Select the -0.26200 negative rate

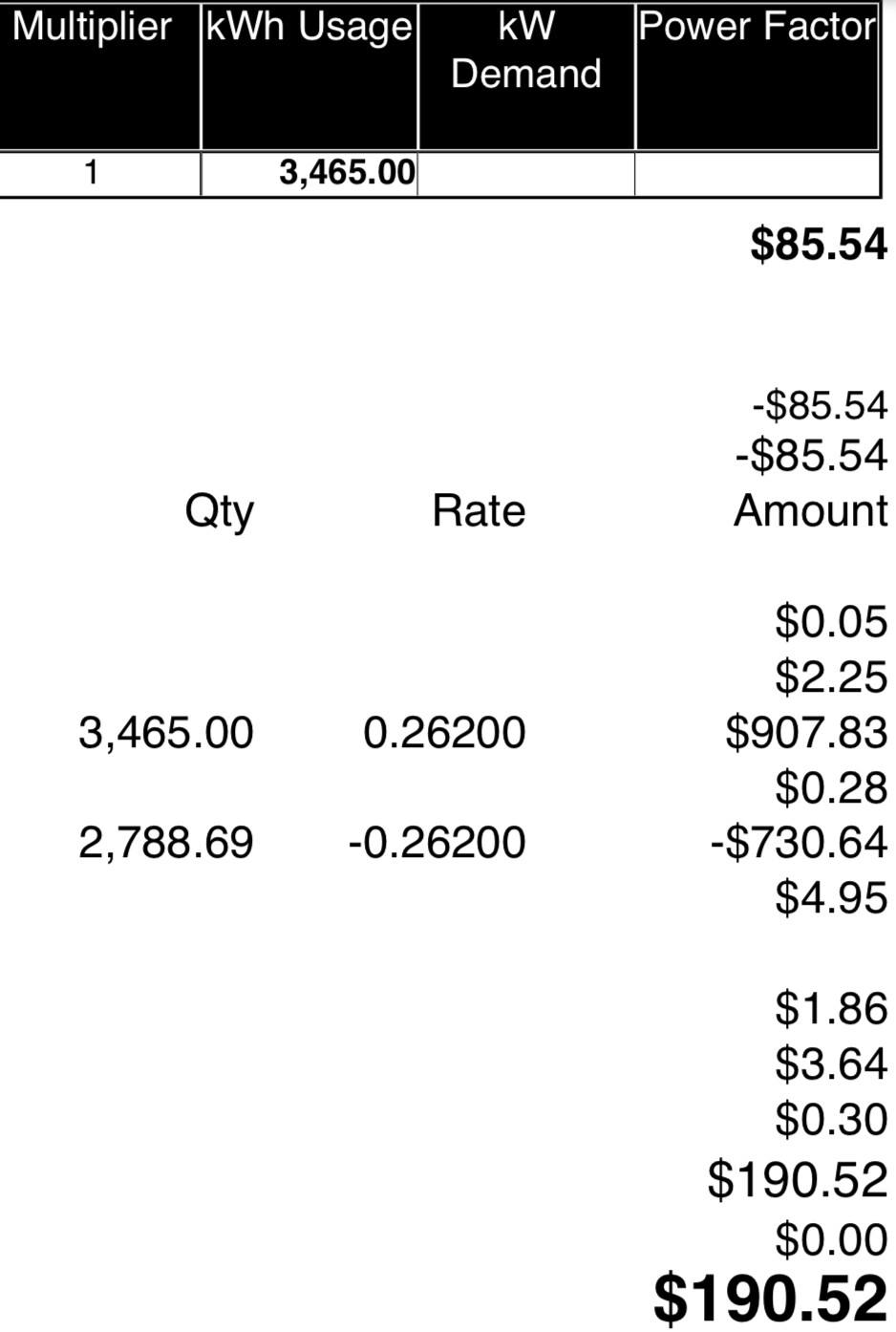[x=437, y=843]
